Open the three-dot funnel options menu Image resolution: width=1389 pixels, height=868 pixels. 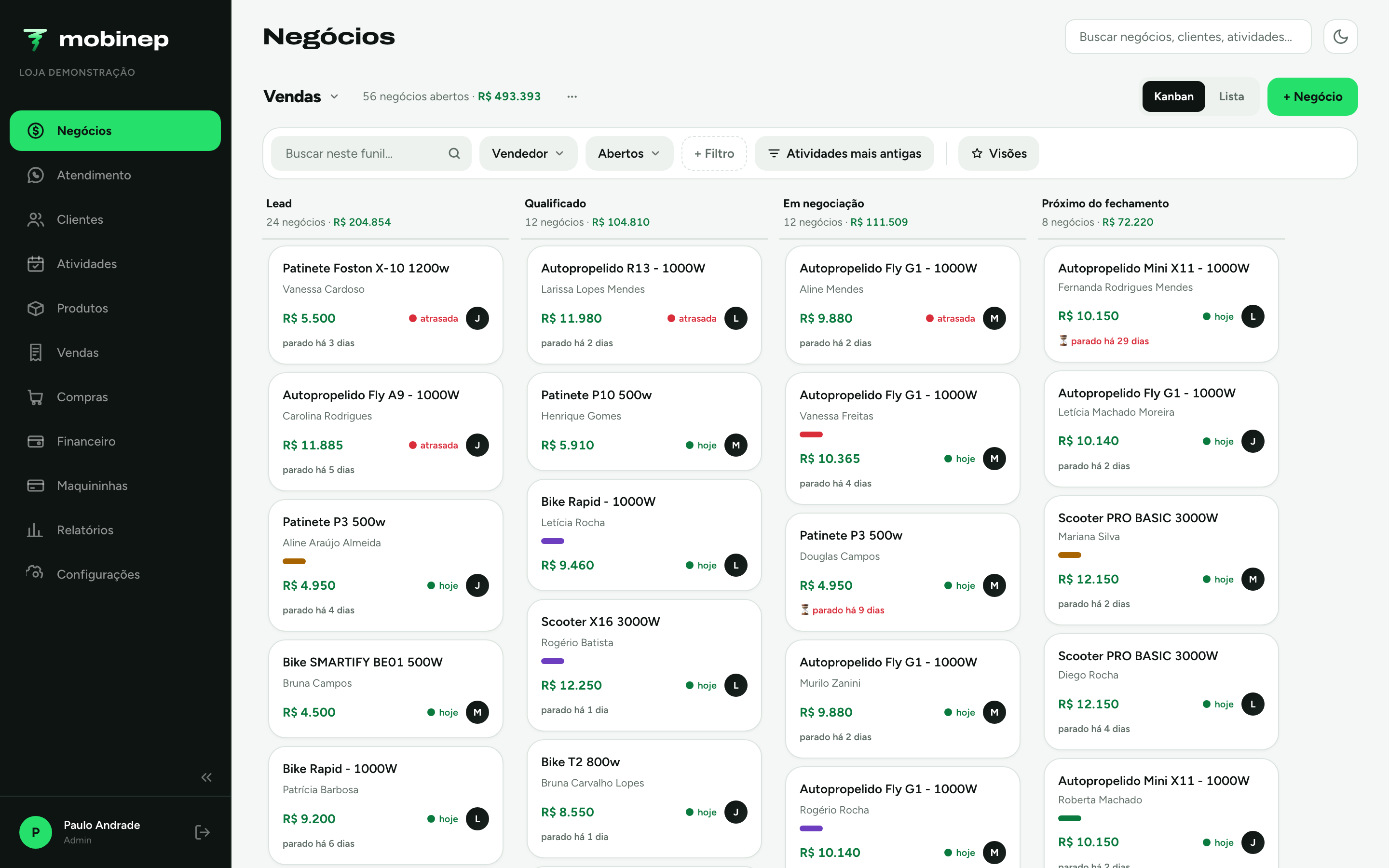572,96
